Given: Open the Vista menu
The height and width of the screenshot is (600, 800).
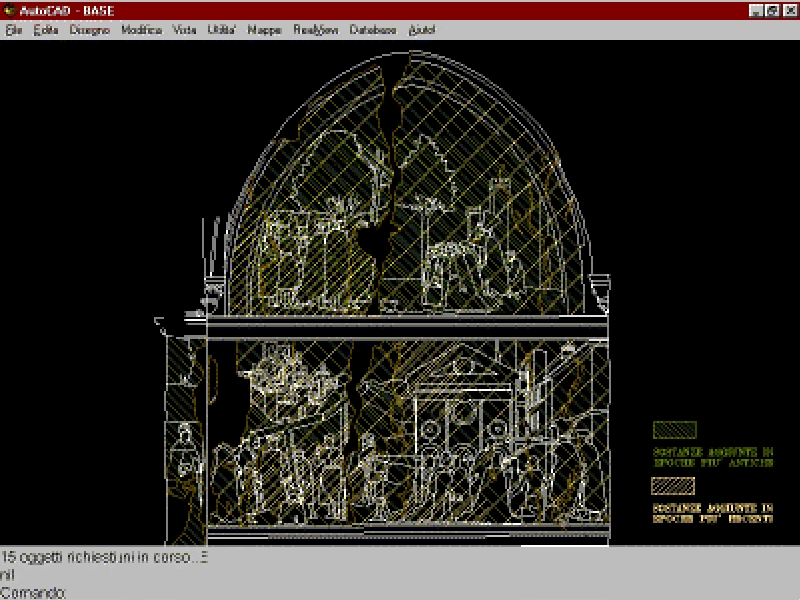Looking at the screenshot, I should tap(185, 30).
